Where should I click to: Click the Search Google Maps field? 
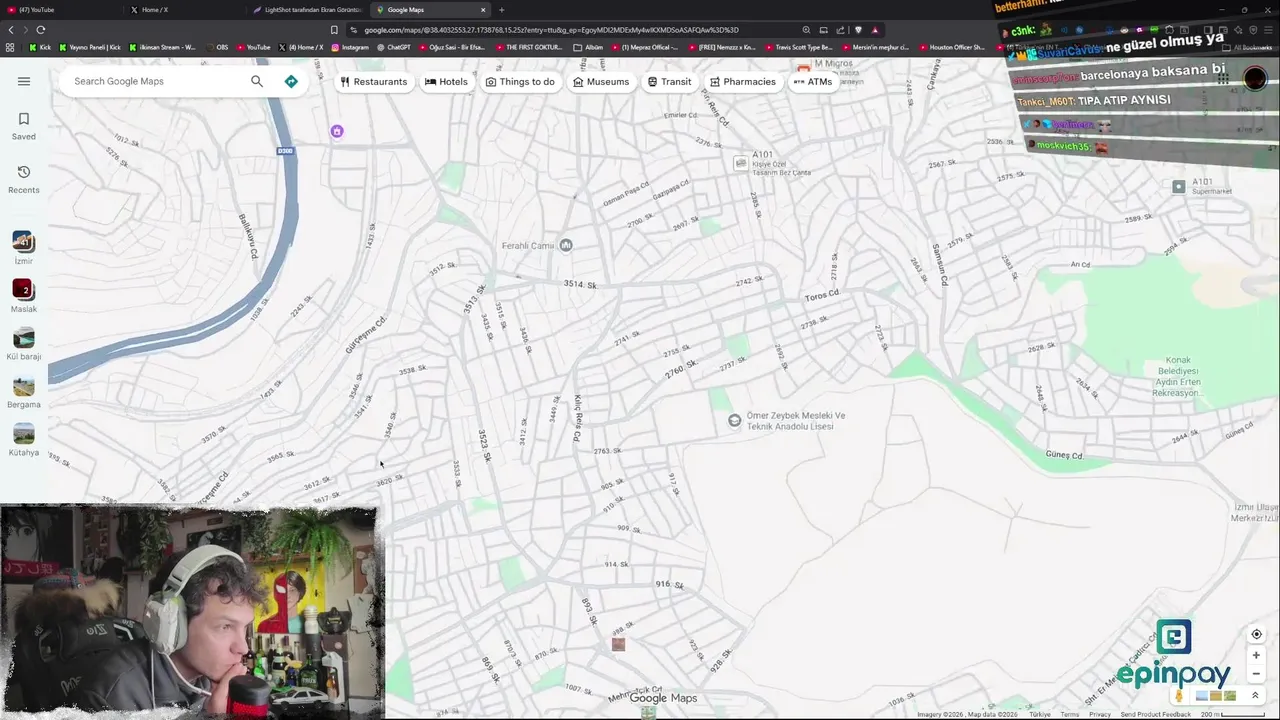click(x=155, y=81)
